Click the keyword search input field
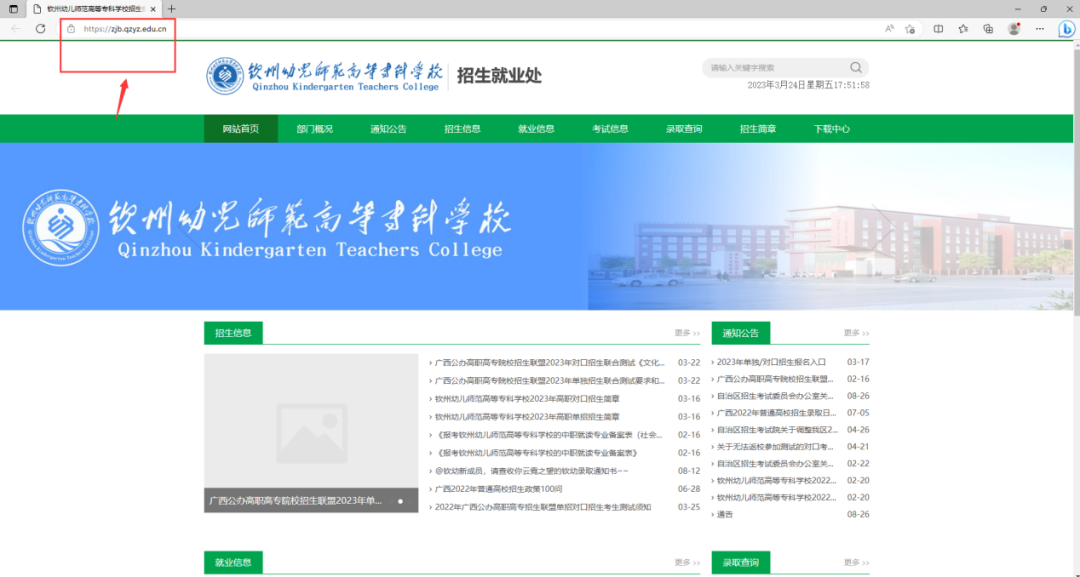Image resolution: width=1080 pixels, height=577 pixels. (x=775, y=68)
